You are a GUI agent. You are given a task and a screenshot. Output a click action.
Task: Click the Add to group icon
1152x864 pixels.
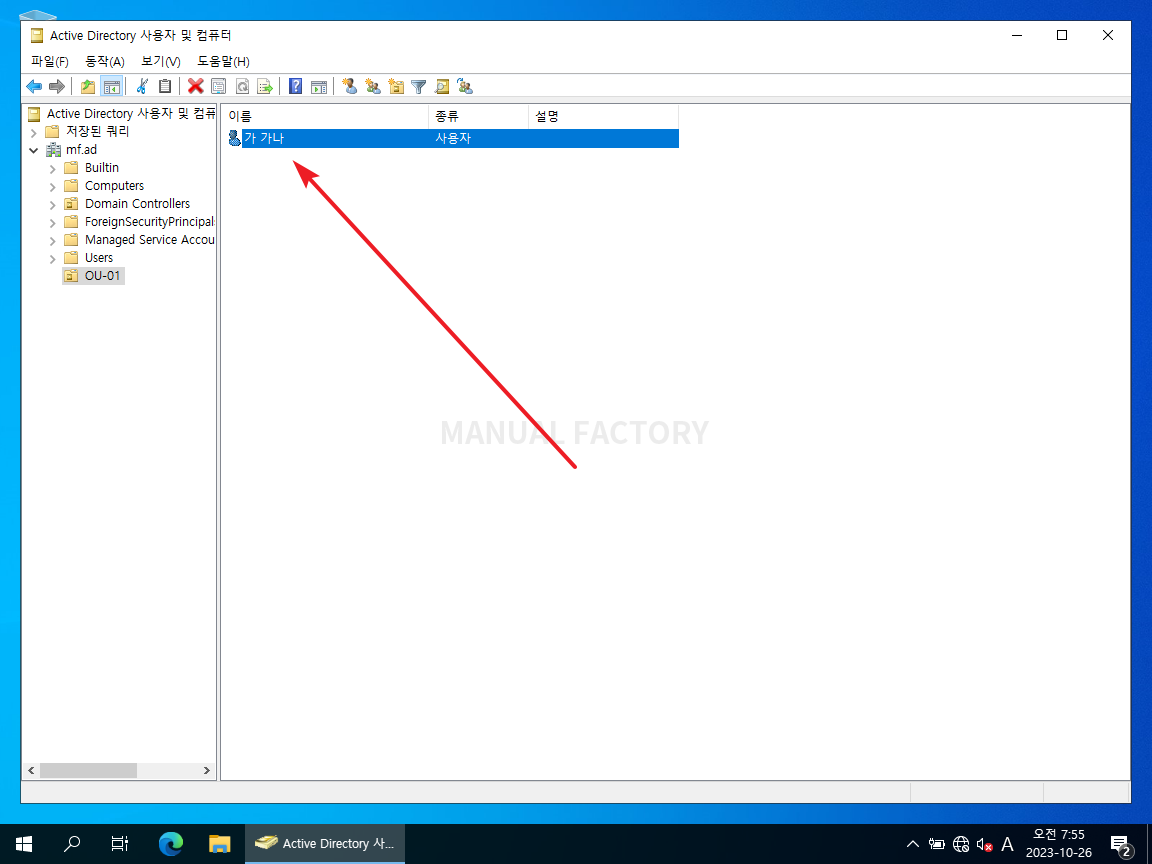(465, 87)
